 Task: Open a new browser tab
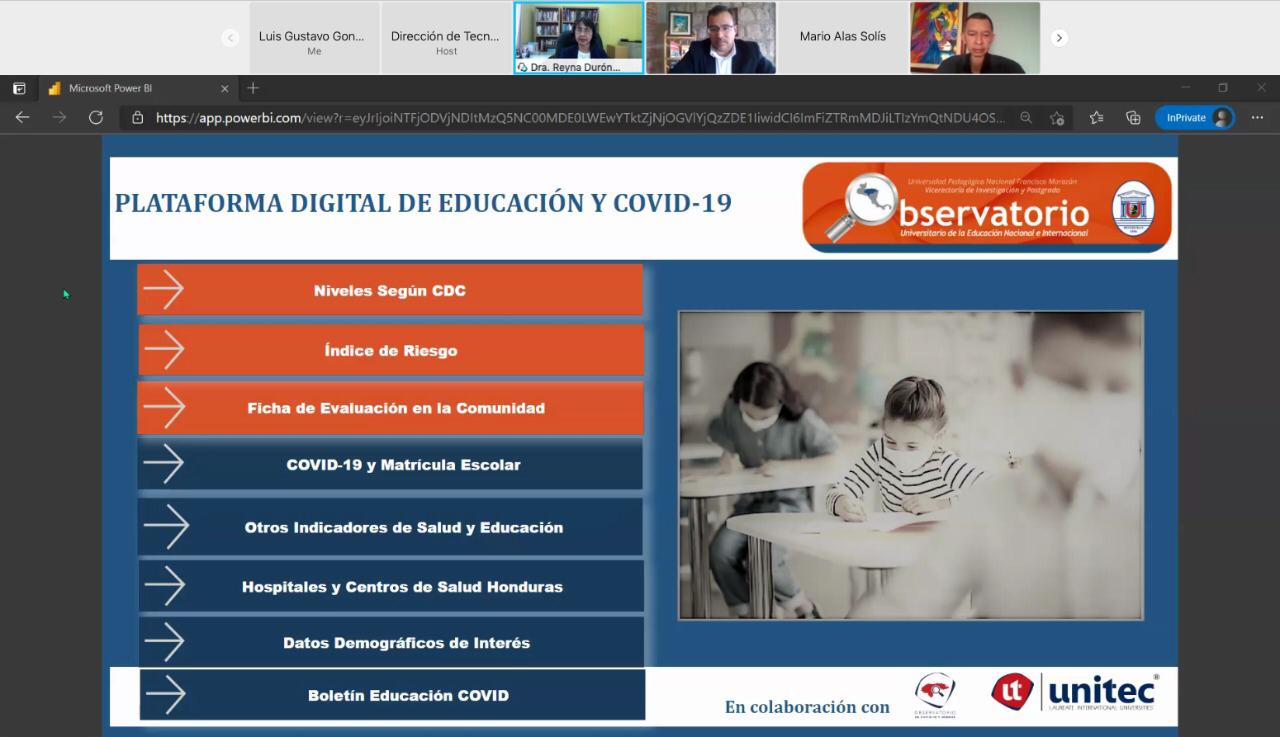pos(253,88)
